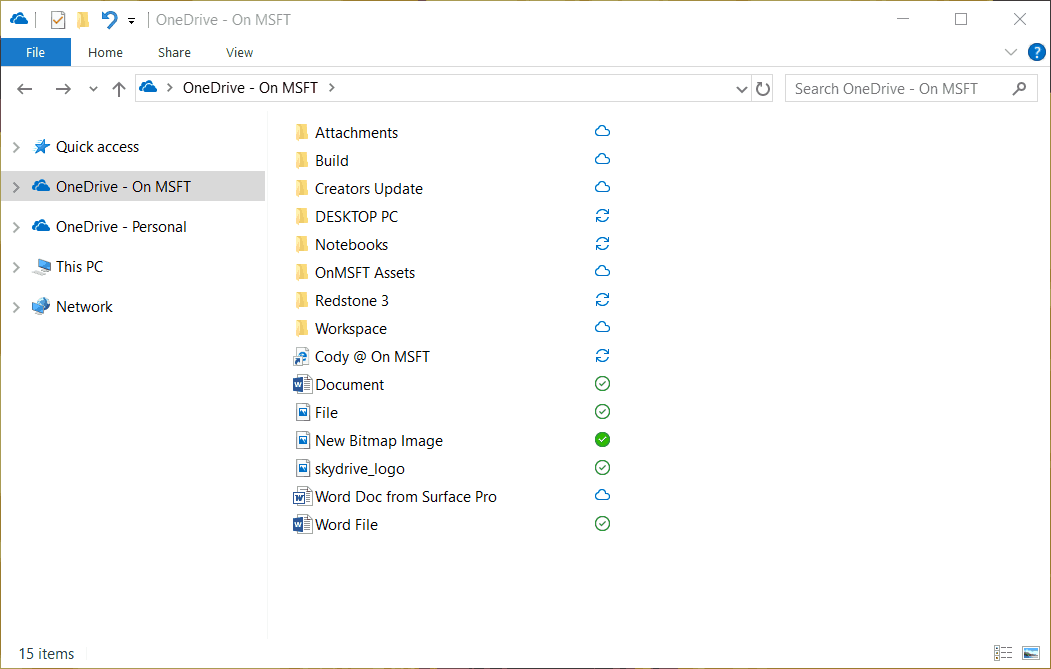Expand the OneDrive - On MSFT tree node
This screenshot has height=669, width=1051.
click(16, 187)
